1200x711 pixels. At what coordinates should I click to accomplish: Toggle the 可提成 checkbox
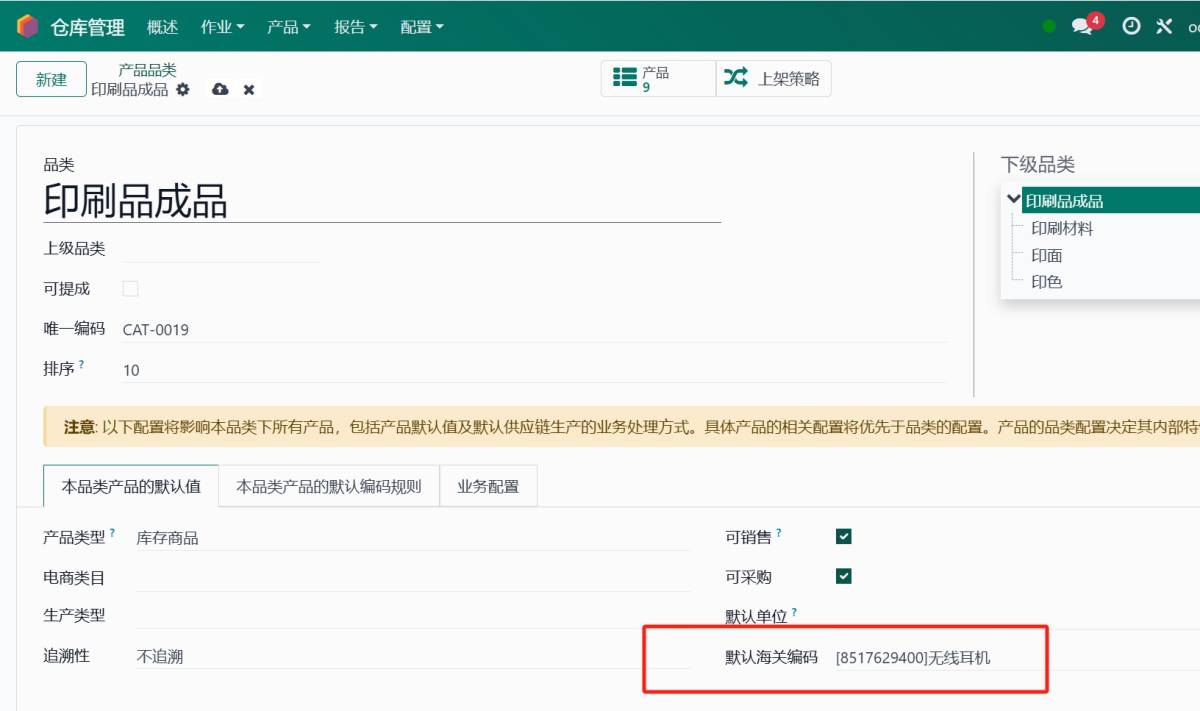[x=130, y=289]
